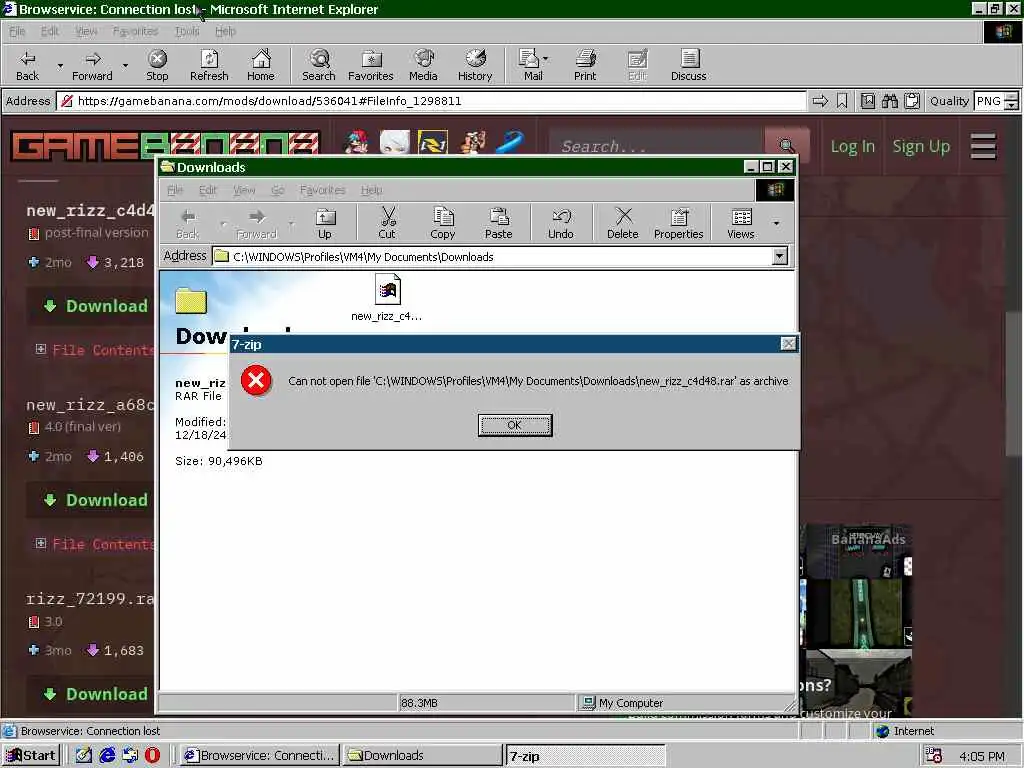
Task: Expand File Contents under new_rizz_c4d4
Action: (40, 349)
